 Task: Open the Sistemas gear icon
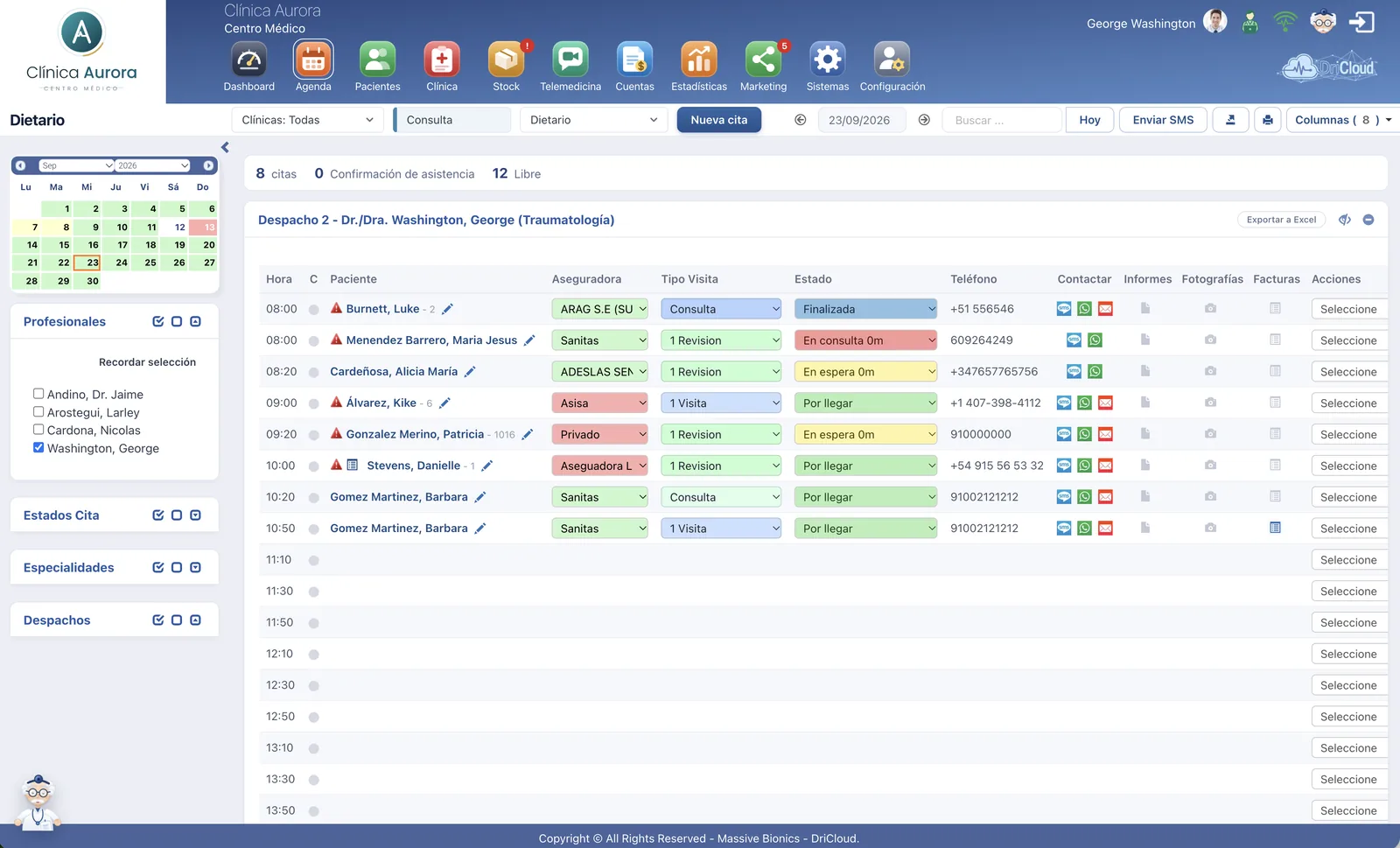[x=828, y=60]
